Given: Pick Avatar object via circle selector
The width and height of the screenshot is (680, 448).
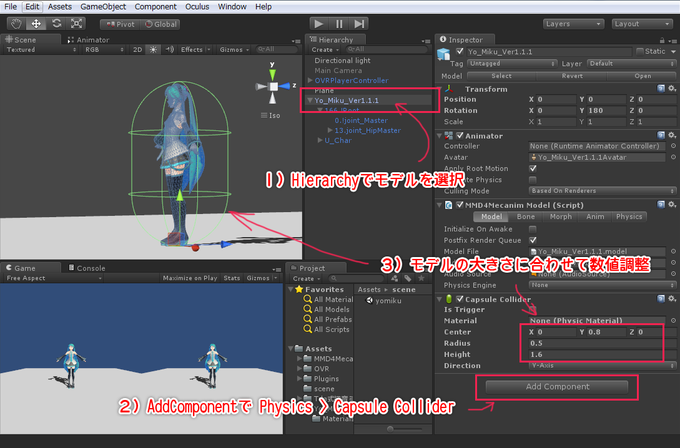Looking at the screenshot, I should tap(673, 157).
